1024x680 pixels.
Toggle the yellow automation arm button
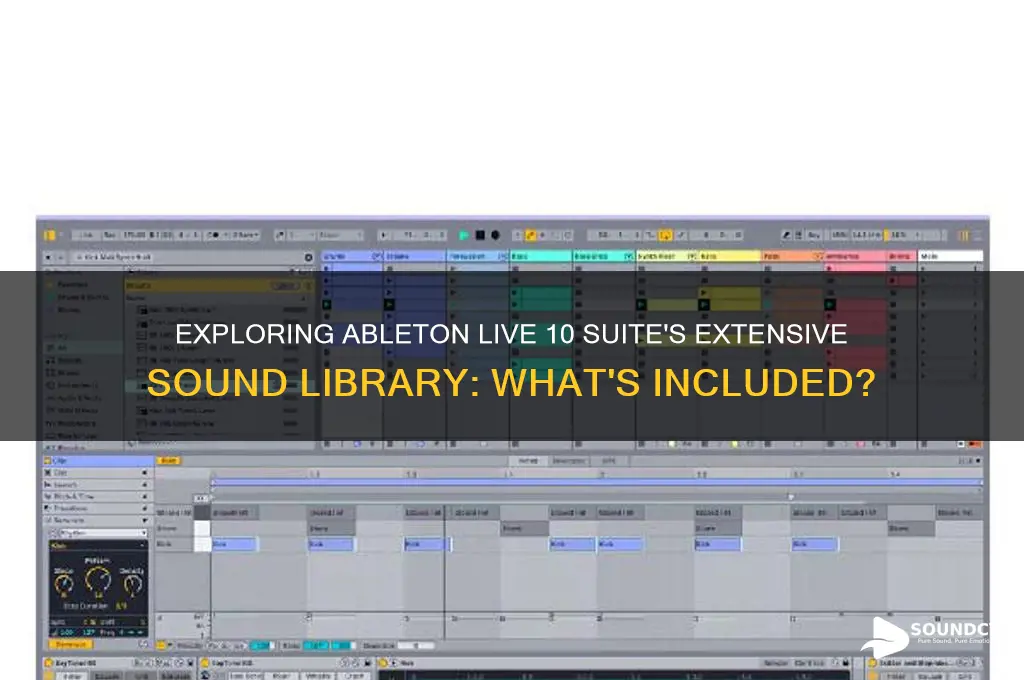tap(530, 235)
